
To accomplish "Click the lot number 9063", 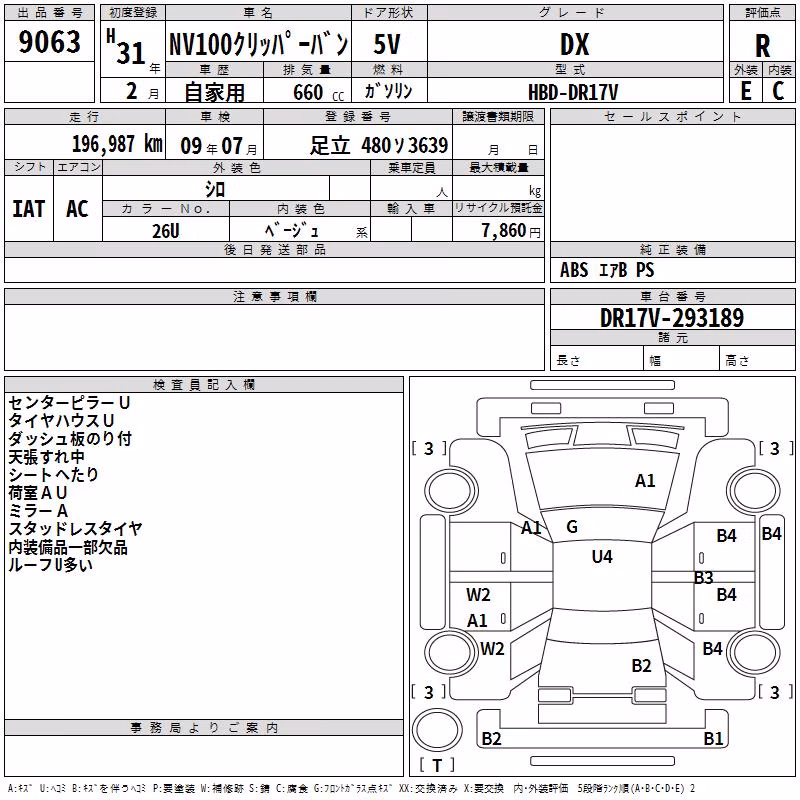I will coord(49,41).
